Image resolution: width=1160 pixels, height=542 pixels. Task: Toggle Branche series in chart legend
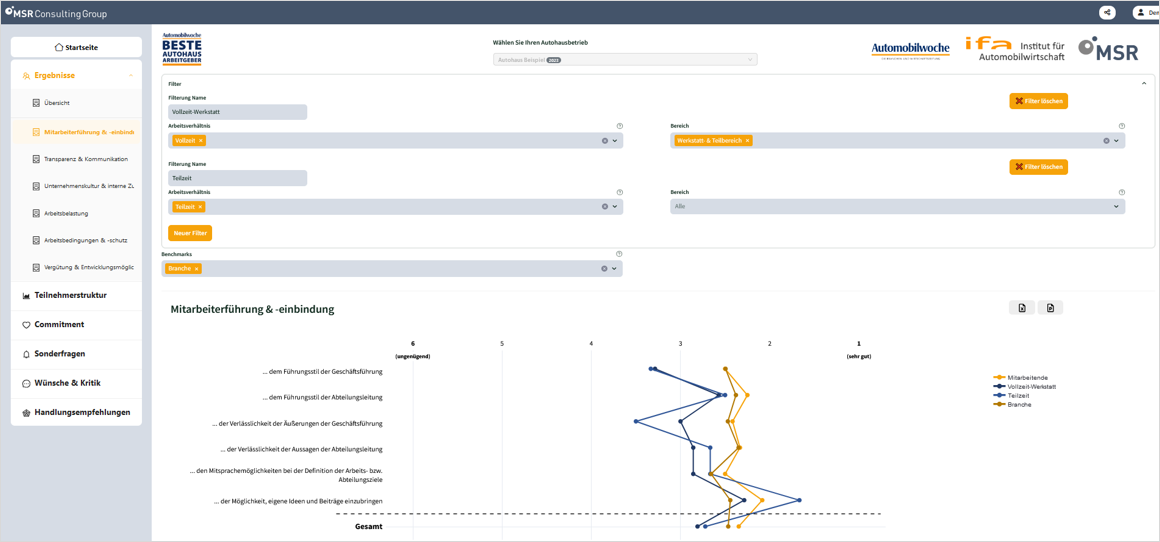pyautogui.click(x=1019, y=405)
